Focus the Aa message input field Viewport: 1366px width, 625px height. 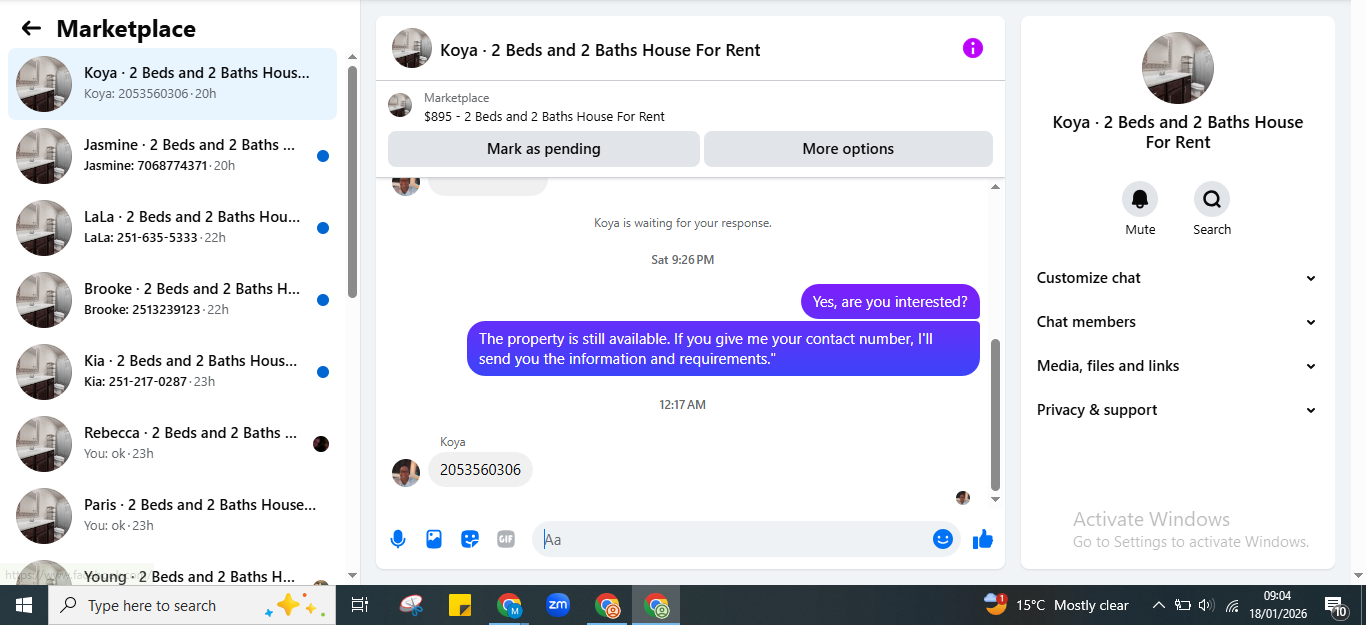pos(735,539)
